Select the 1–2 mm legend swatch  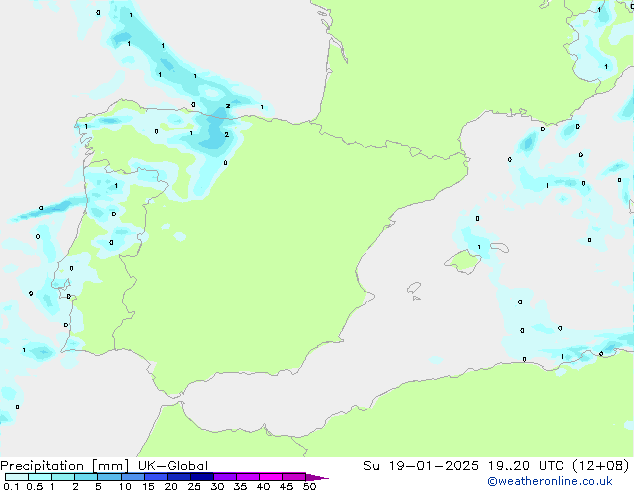click(63, 477)
